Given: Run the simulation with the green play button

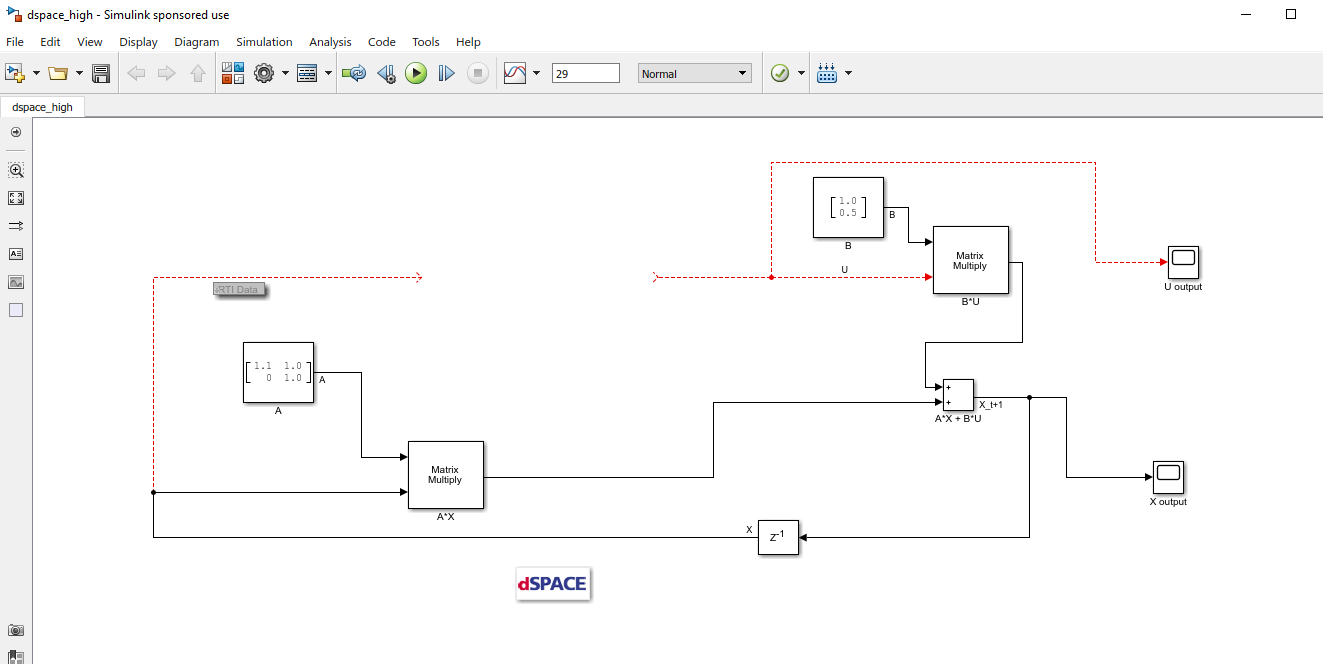Looking at the screenshot, I should 416,73.
